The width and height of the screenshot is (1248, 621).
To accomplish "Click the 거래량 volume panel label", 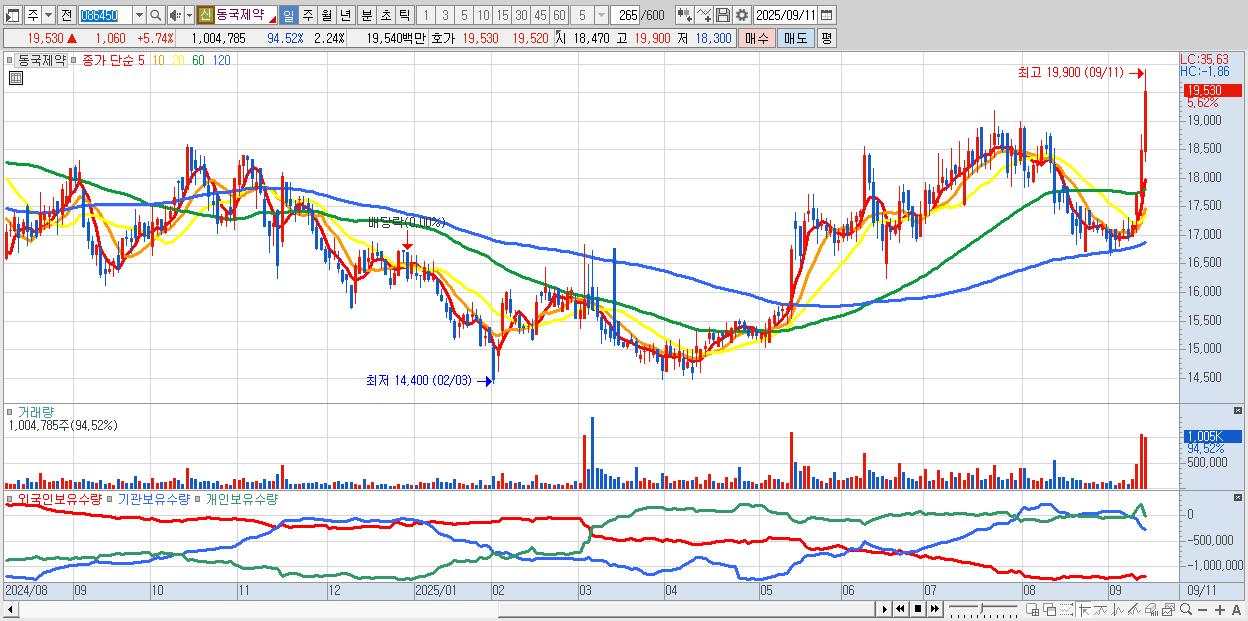I will click(36, 411).
